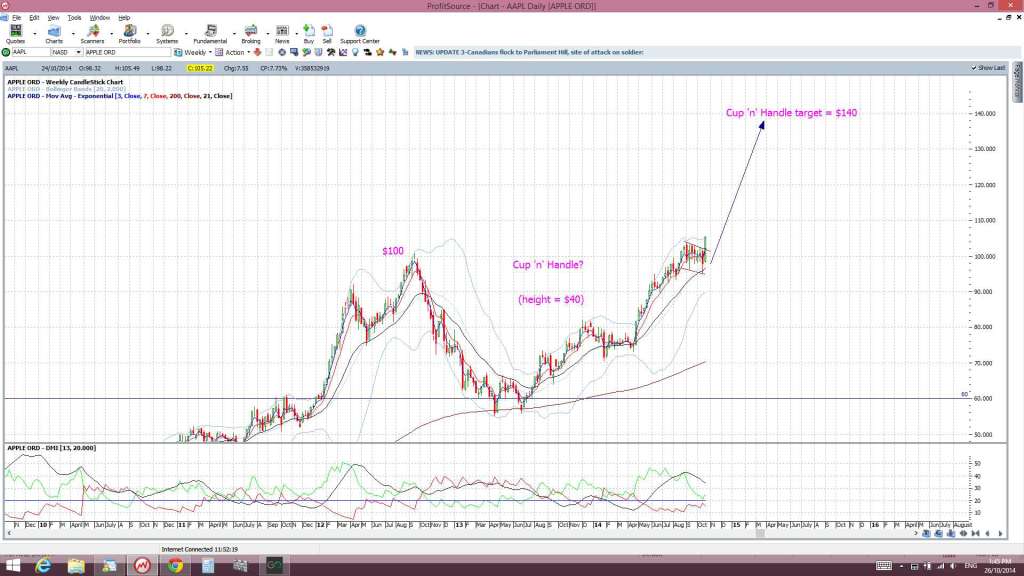The image size is (1024, 576).
Task: Click the AAPL symbol input field
Action: pos(30,52)
